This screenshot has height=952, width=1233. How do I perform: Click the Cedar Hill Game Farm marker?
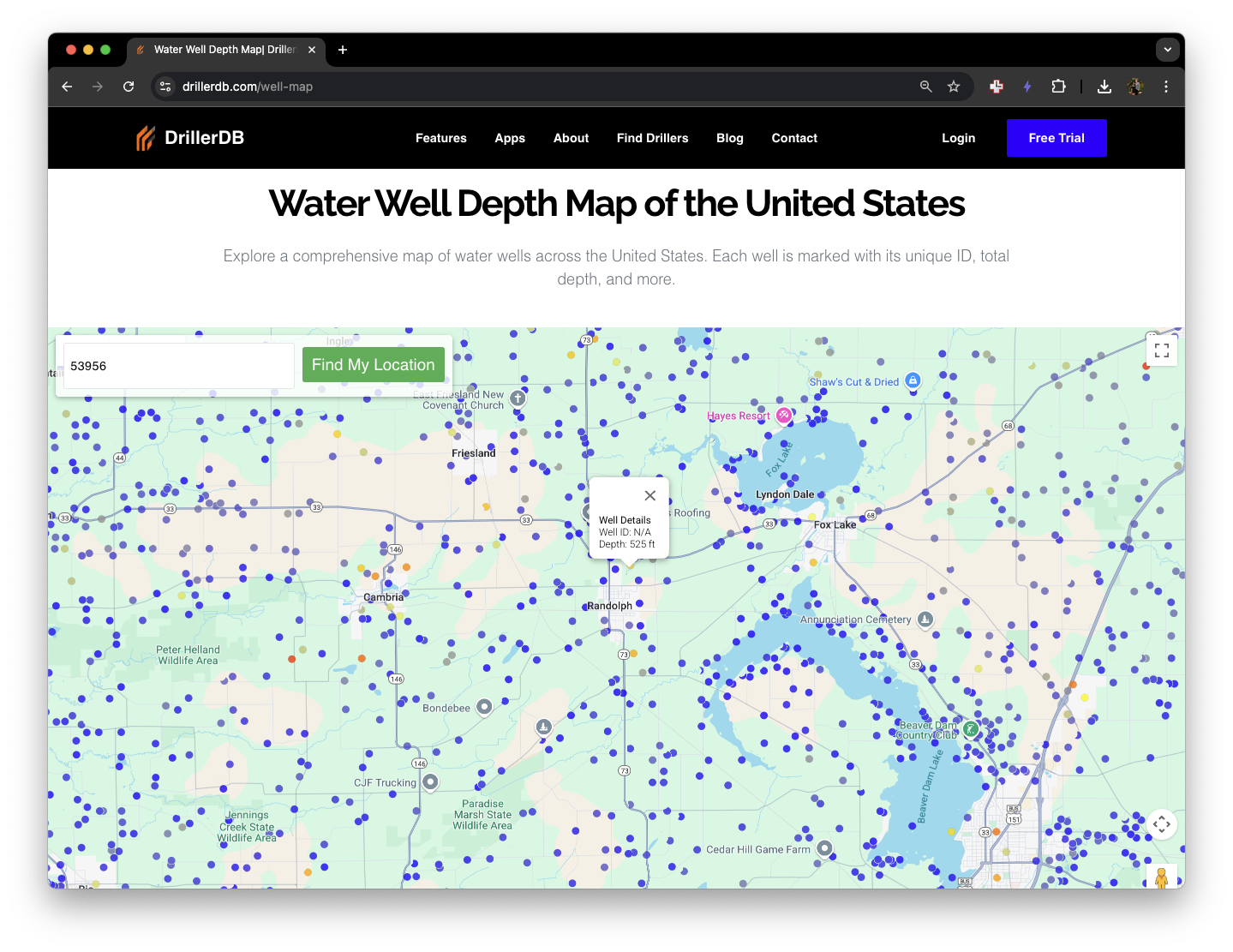pos(824,848)
